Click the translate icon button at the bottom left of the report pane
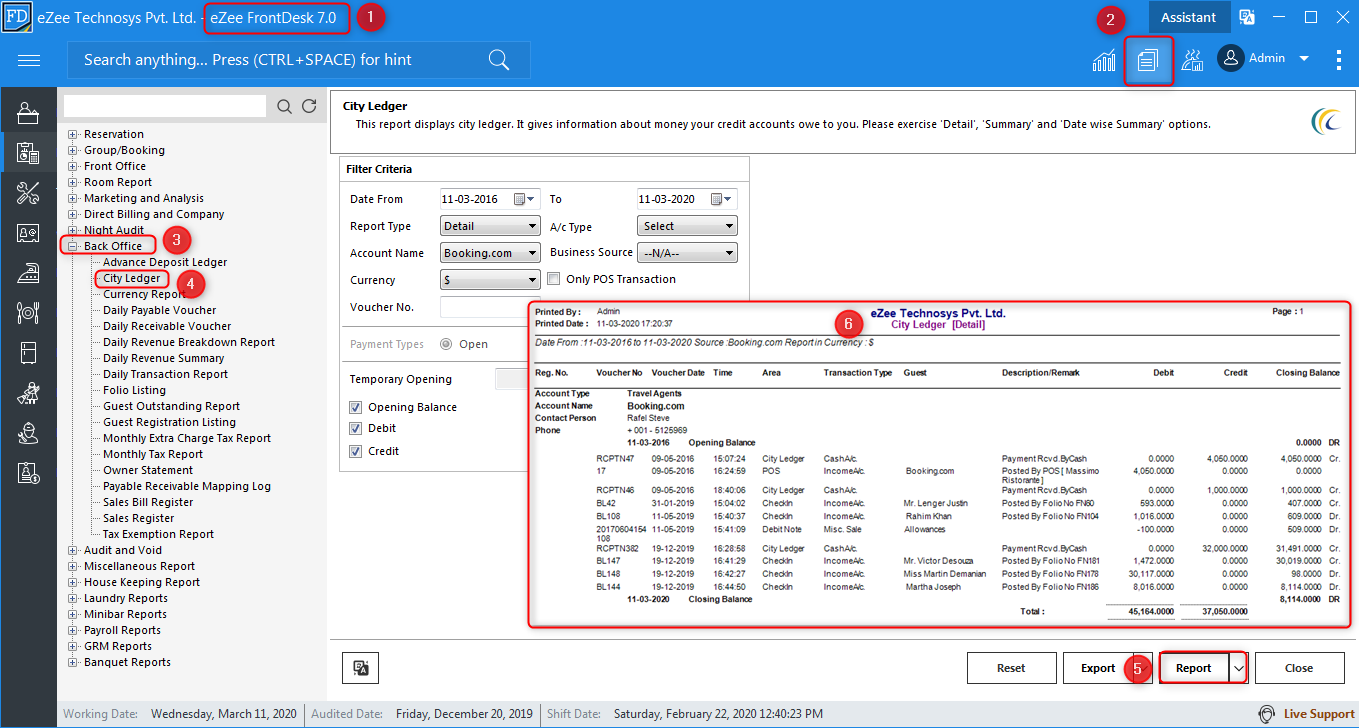 coord(360,668)
